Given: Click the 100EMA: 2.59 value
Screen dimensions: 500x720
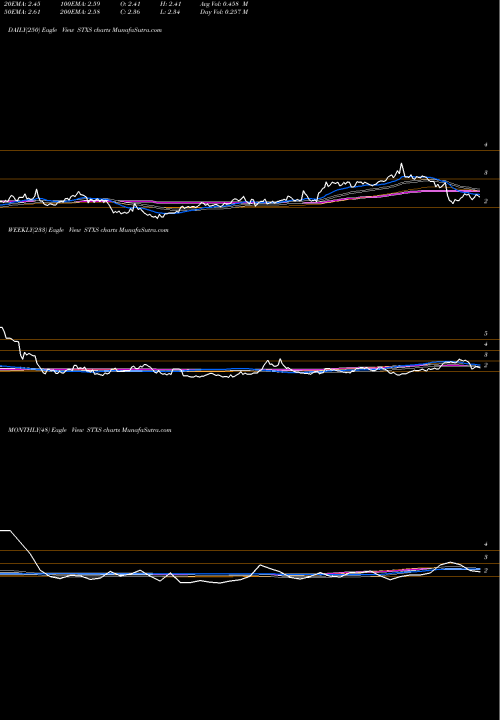Looking at the screenshot, I should click(80, 4).
